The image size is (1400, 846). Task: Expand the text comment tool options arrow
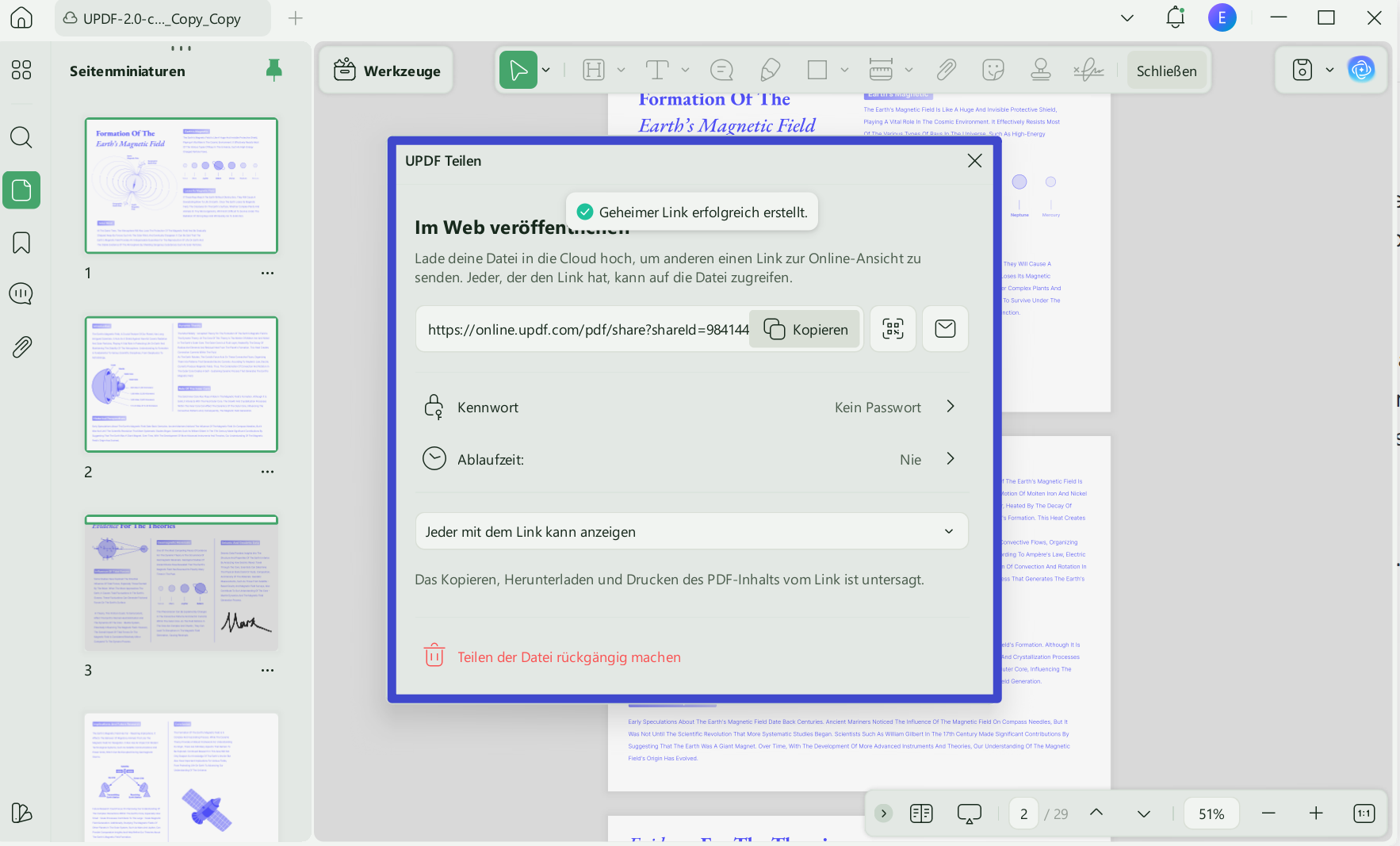(x=685, y=71)
